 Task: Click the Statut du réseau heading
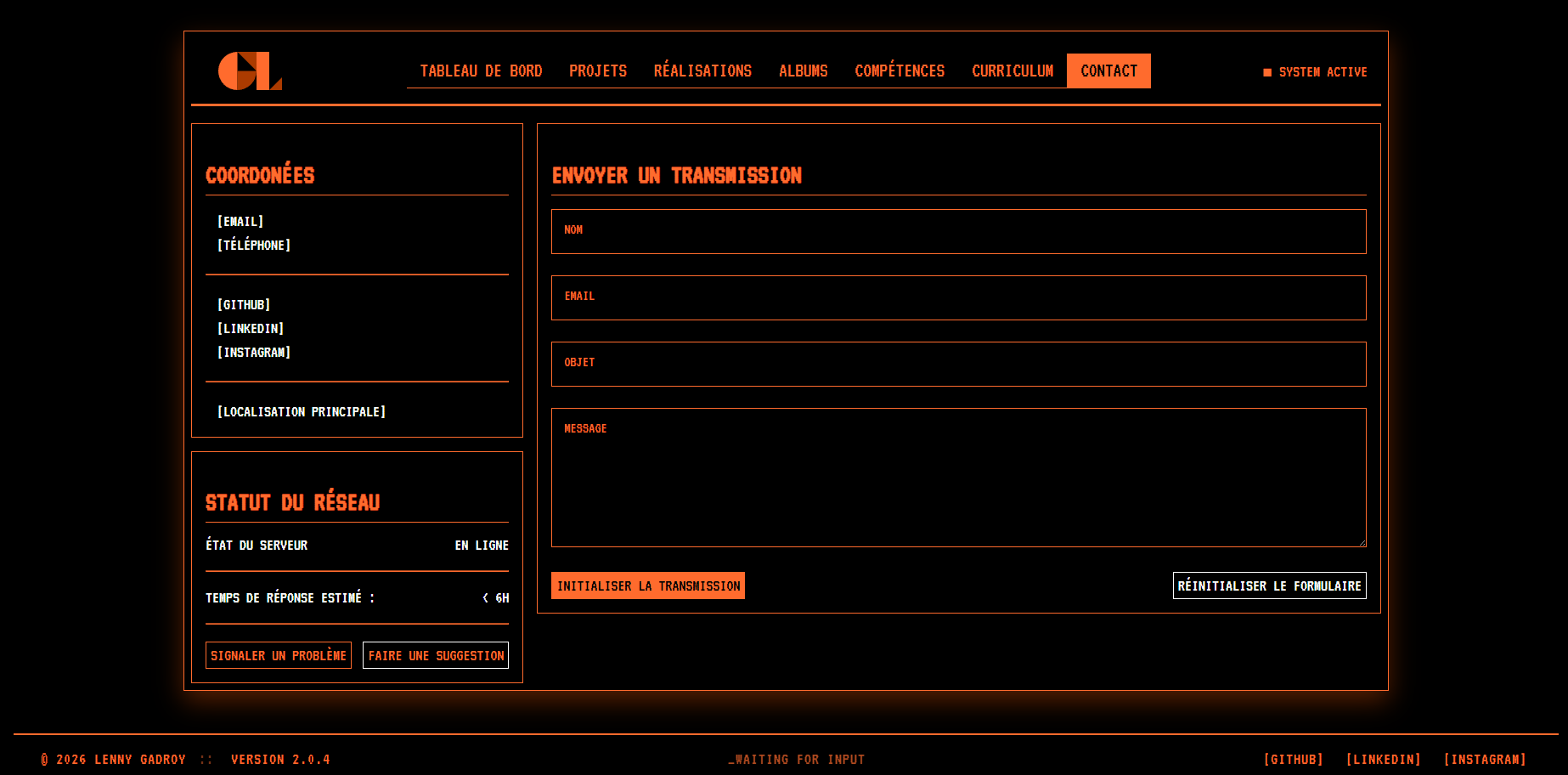tap(293, 501)
